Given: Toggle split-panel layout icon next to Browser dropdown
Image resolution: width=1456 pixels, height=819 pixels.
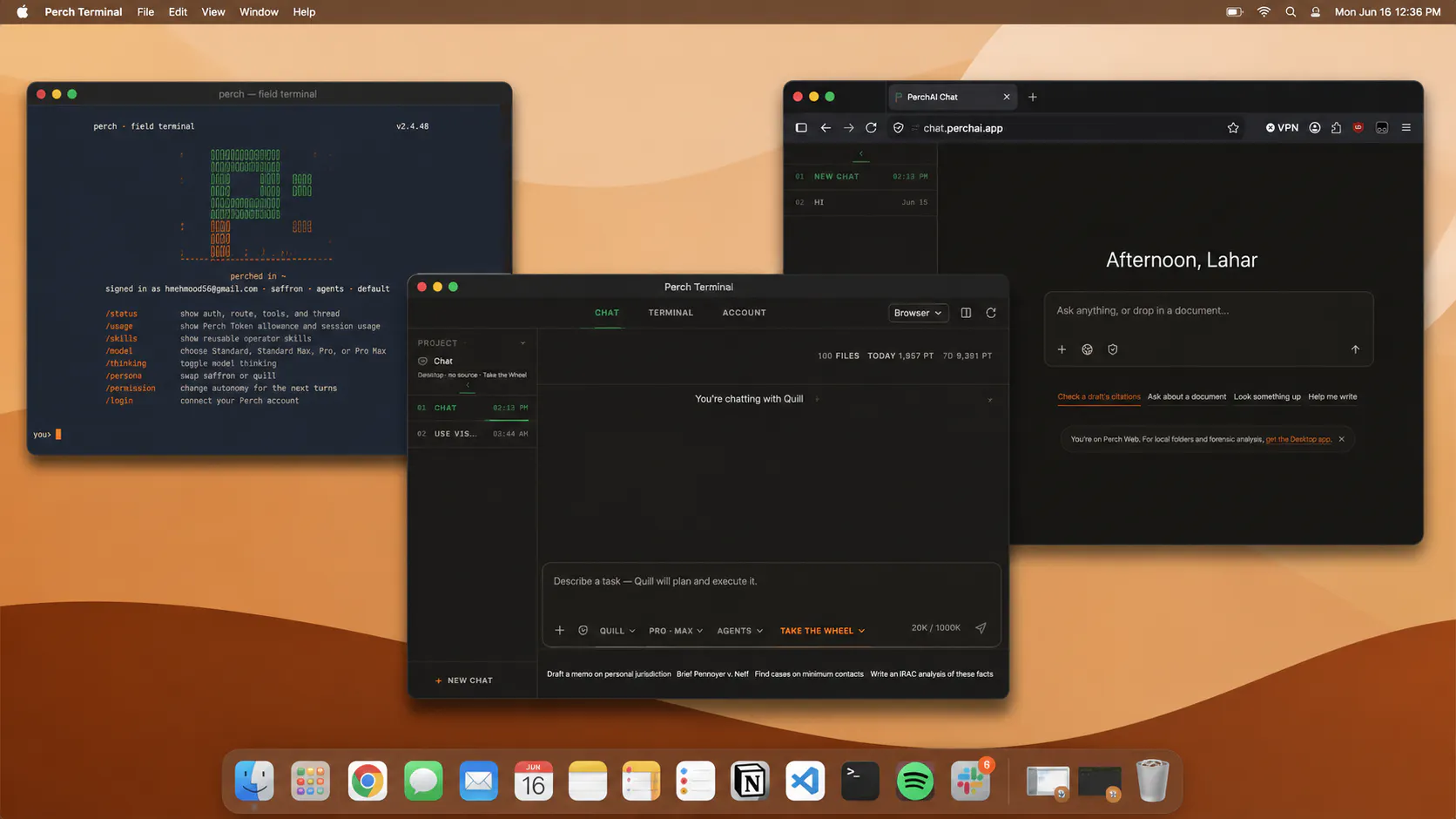Looking at the screenshot, I should [966, 313].
